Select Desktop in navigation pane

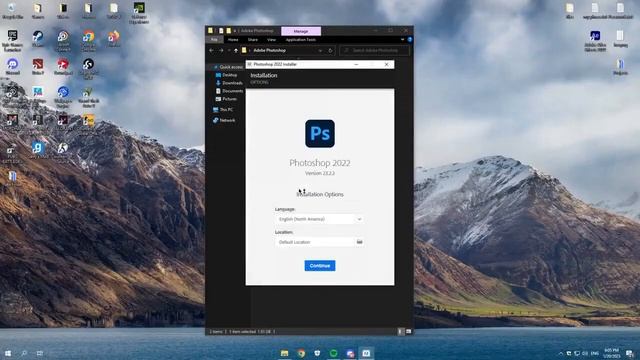coord(227,75)
